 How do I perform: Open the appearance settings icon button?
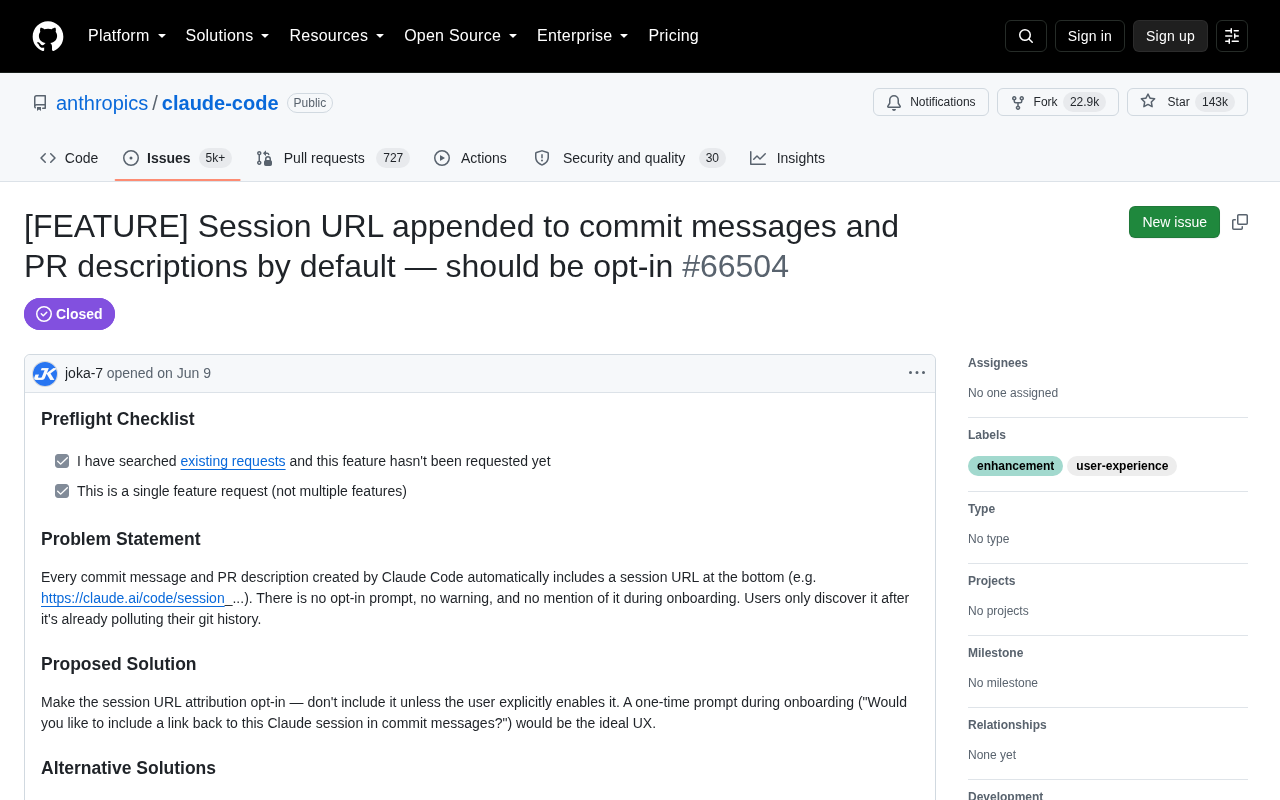[x=1232, y=36]
